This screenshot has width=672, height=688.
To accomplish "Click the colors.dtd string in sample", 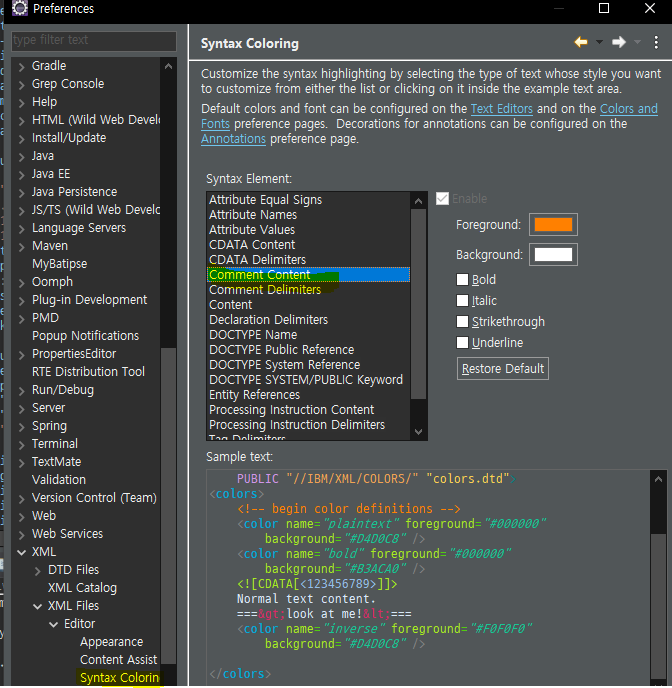I will (x=468, y=478).
